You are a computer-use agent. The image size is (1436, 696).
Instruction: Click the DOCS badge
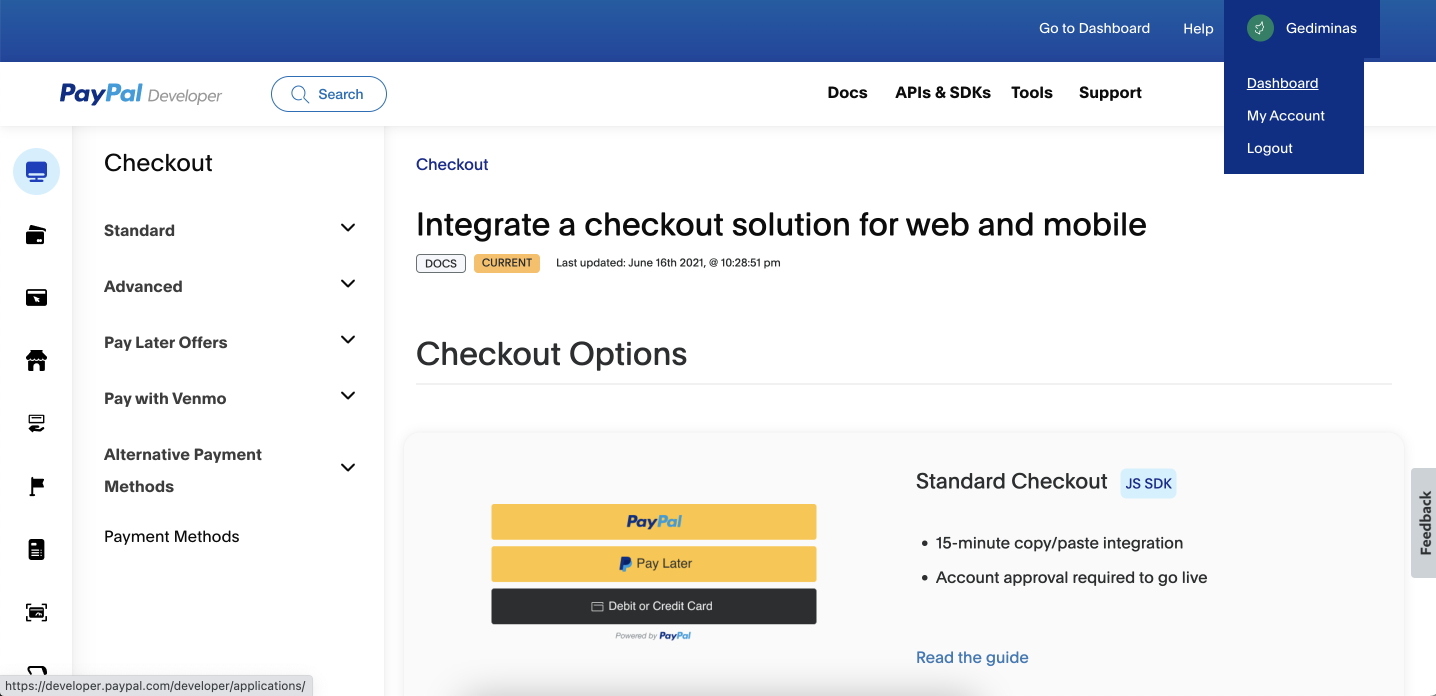[x=441, y=264]
